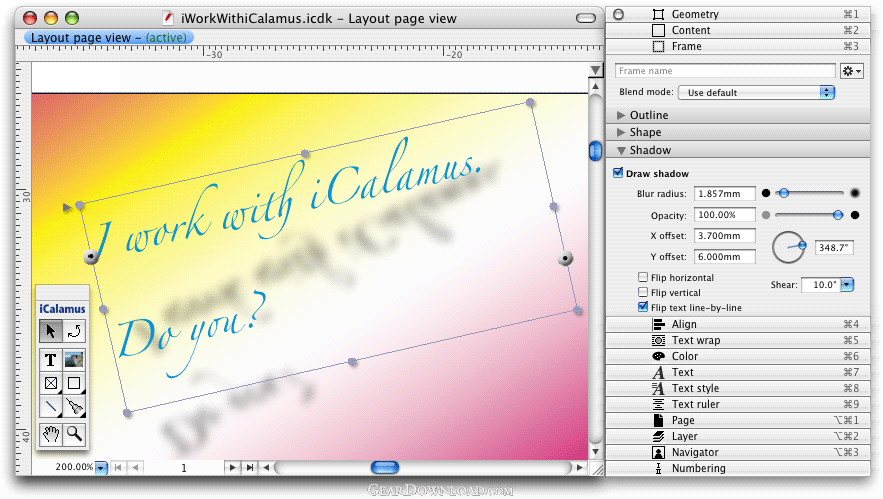Select the rotate tool in iCalamus palette
Screen dimensions: 883x499
tap(74, 331)
